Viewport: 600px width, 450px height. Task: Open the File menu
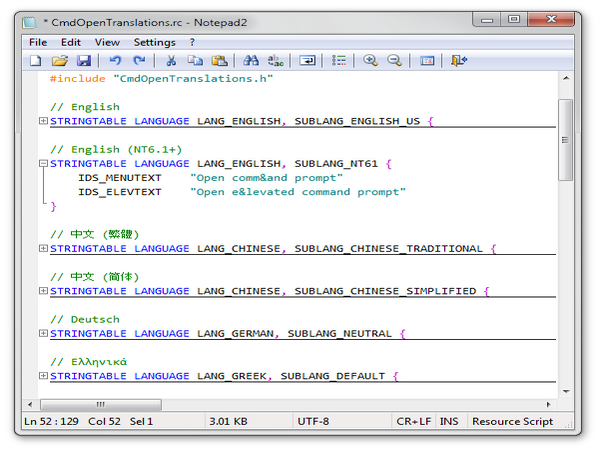coord(38,42)
